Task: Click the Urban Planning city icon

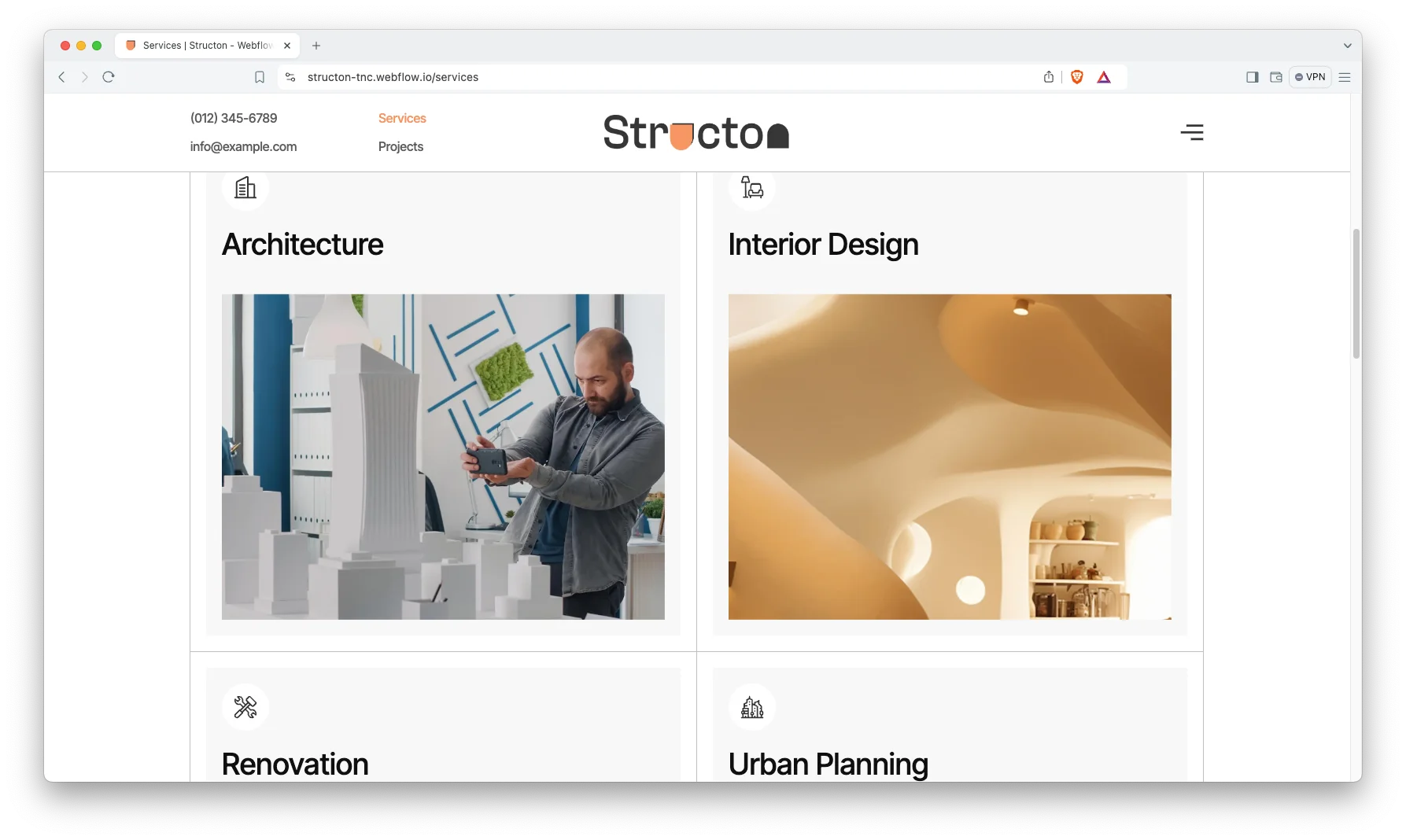Action: coord(751,707)
